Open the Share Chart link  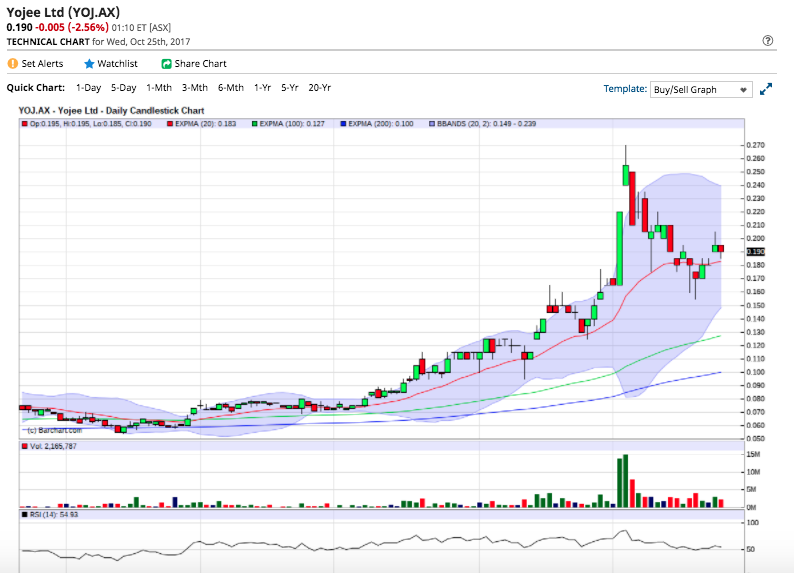[201, 64]
